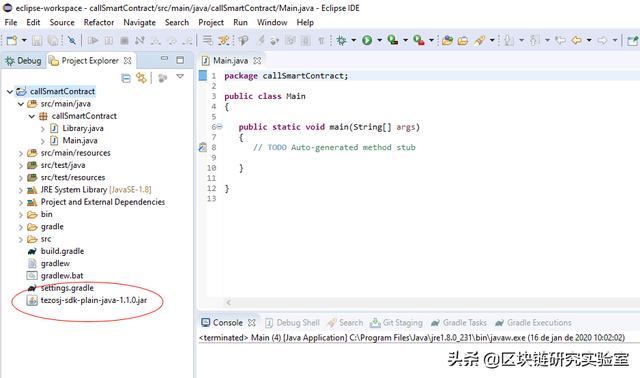Open the Source menu

pyautogui.click(x=62, y=22)
